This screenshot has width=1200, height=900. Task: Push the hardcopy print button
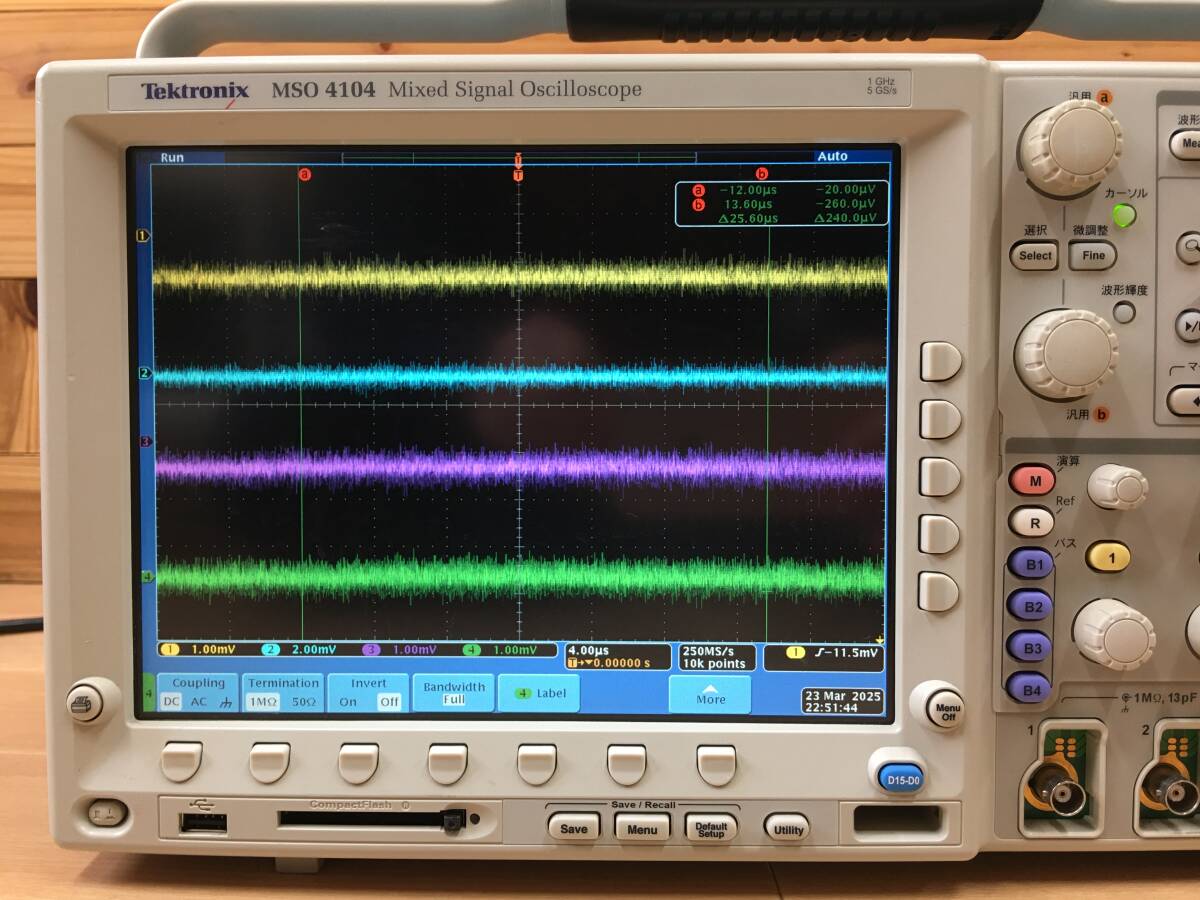[86, 703]
